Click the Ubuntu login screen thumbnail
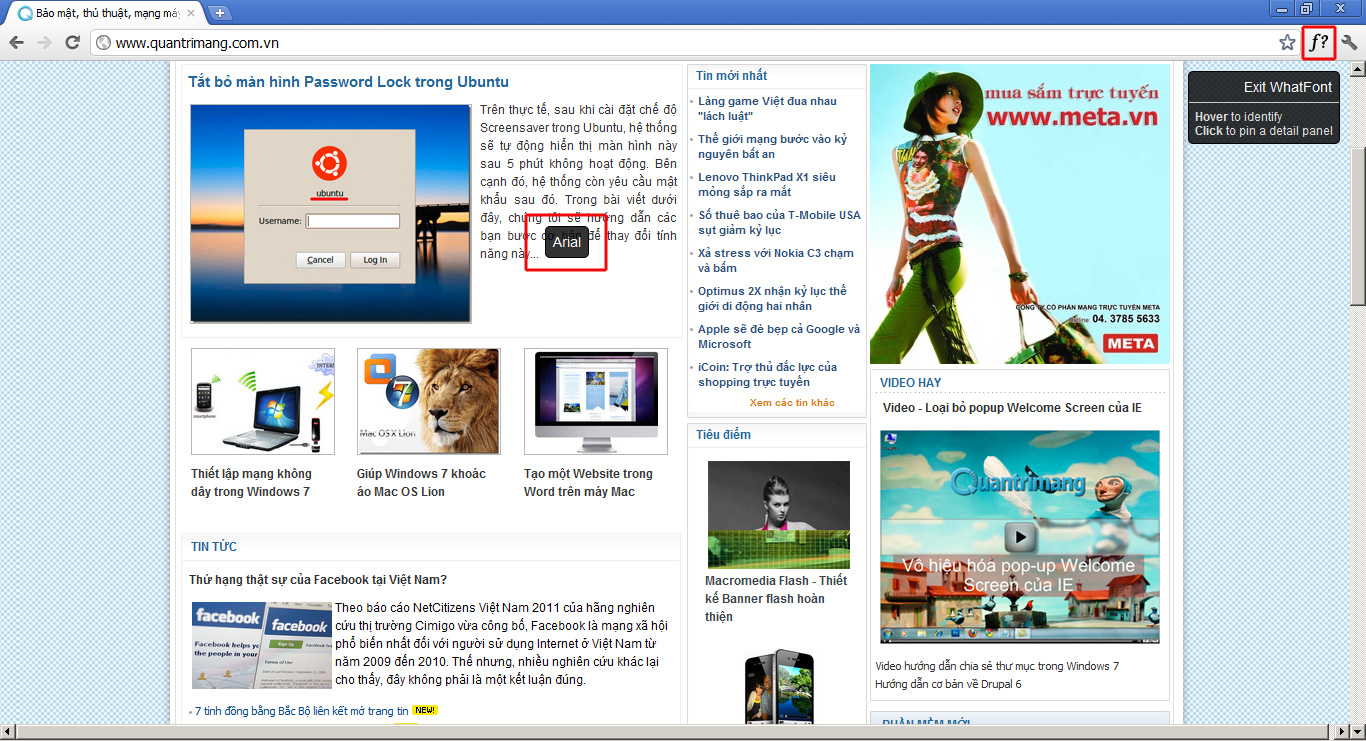Image resolution: width=1366 pixels, height=741 pixels. click(330, 214)
